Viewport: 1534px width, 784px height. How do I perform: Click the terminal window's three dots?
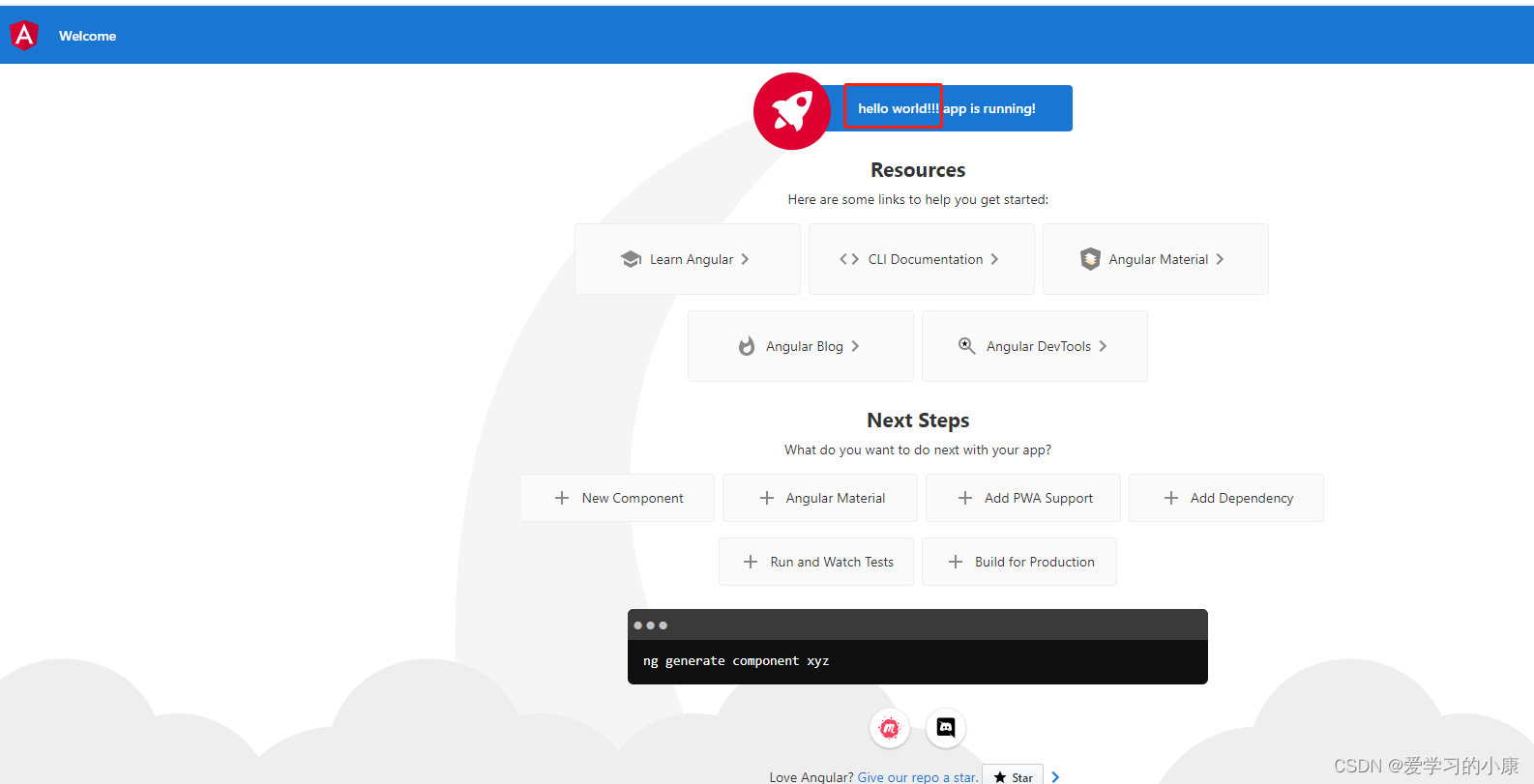[x=651, y=625]
